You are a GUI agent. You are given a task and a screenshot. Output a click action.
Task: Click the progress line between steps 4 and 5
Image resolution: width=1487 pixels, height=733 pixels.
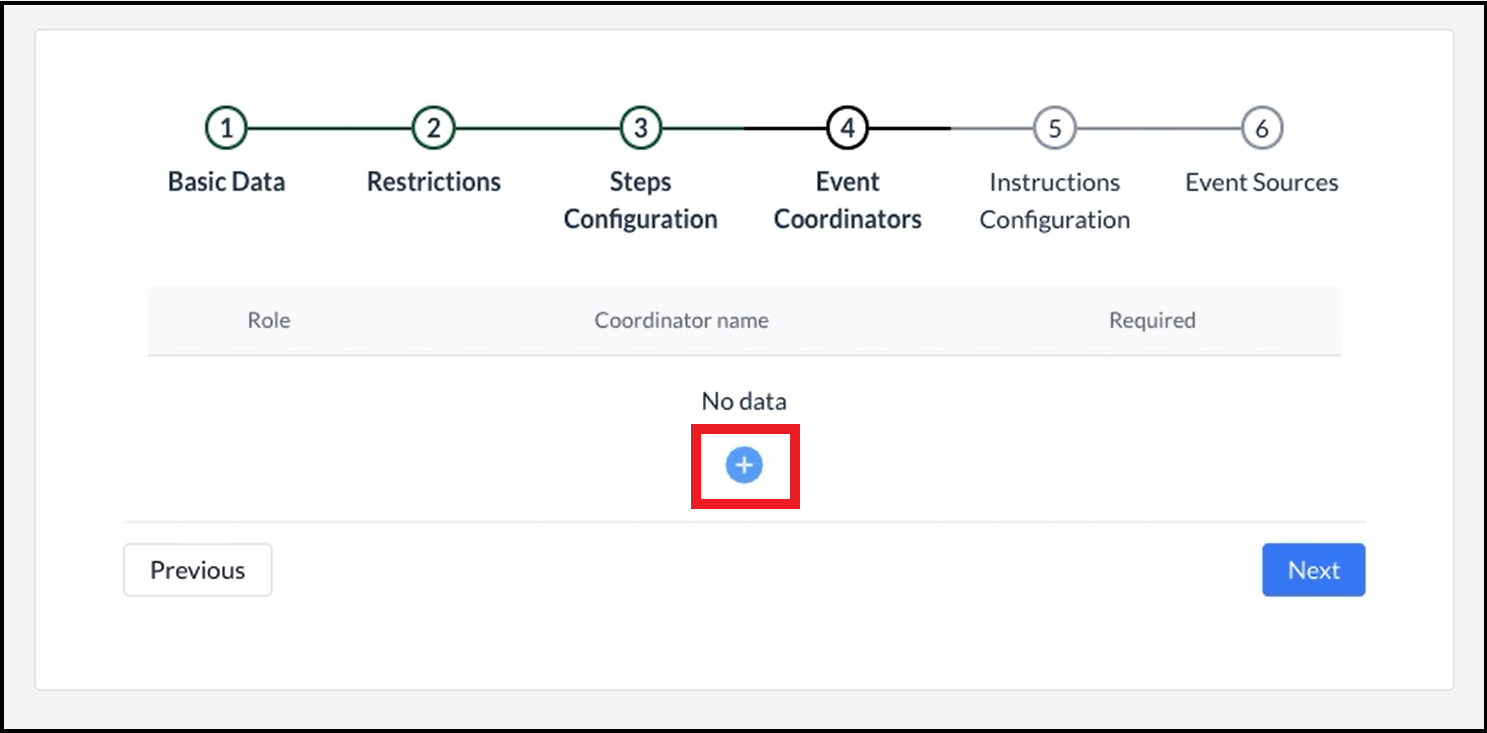point(951,128)
